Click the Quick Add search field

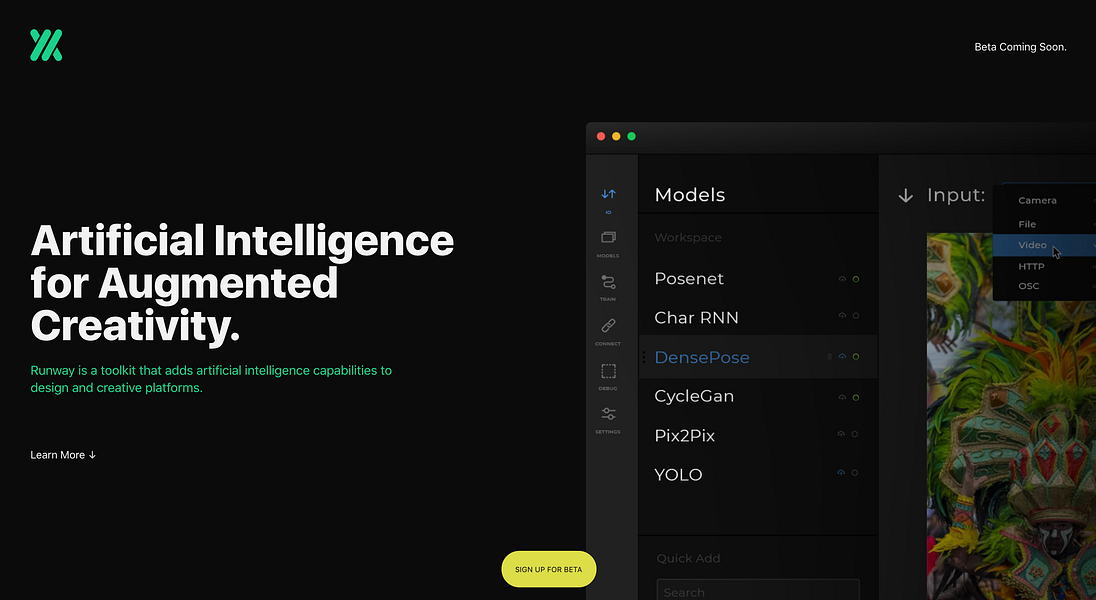[758, 590]
